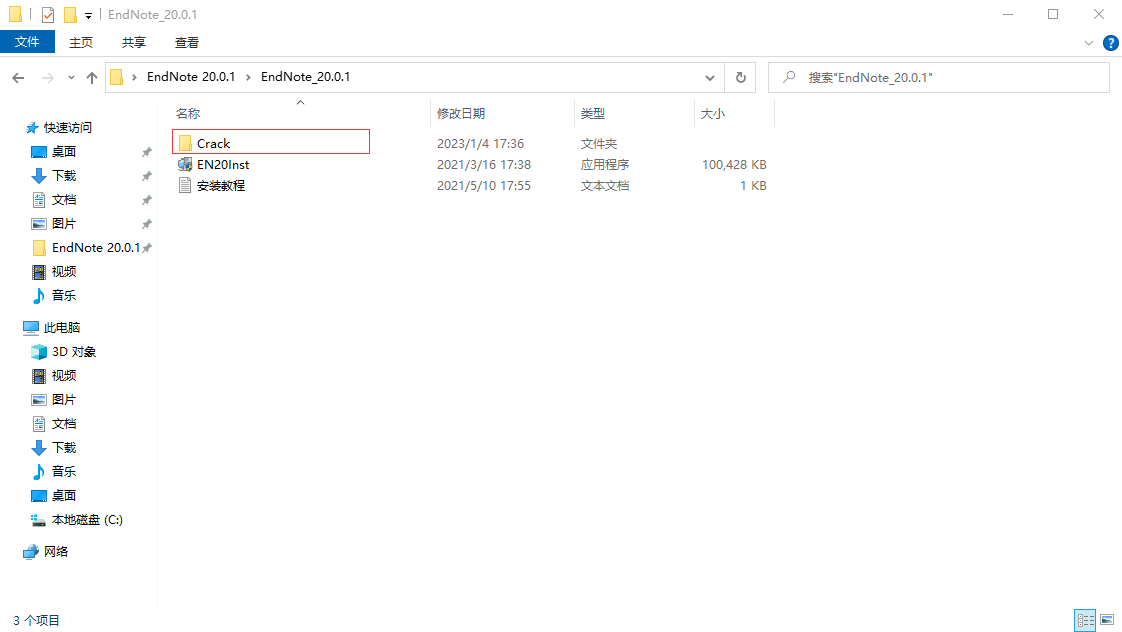
Task: Click the 1 KB size cell
Action: click(753, 185)
